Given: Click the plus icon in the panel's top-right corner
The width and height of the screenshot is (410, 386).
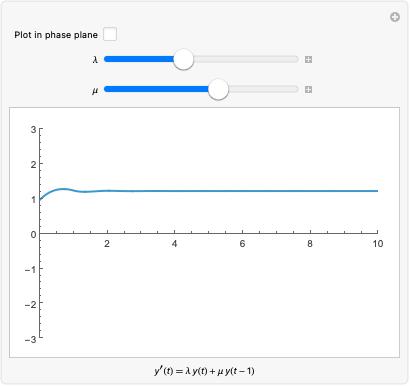Looking at the screenshot, I should click(x=395, y=17).
